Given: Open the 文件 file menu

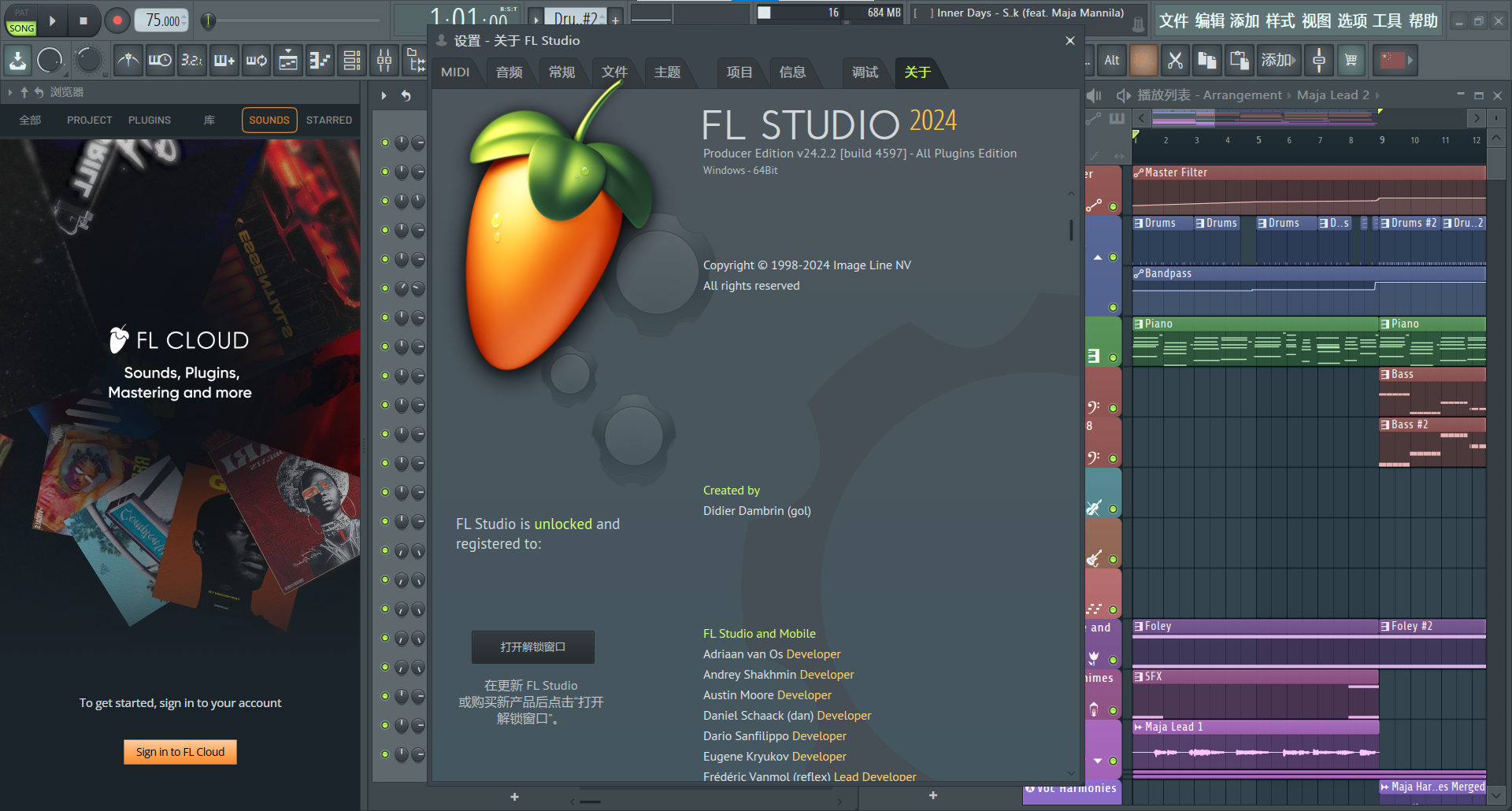Looking at the screenshot, I should pos(1174,21).
